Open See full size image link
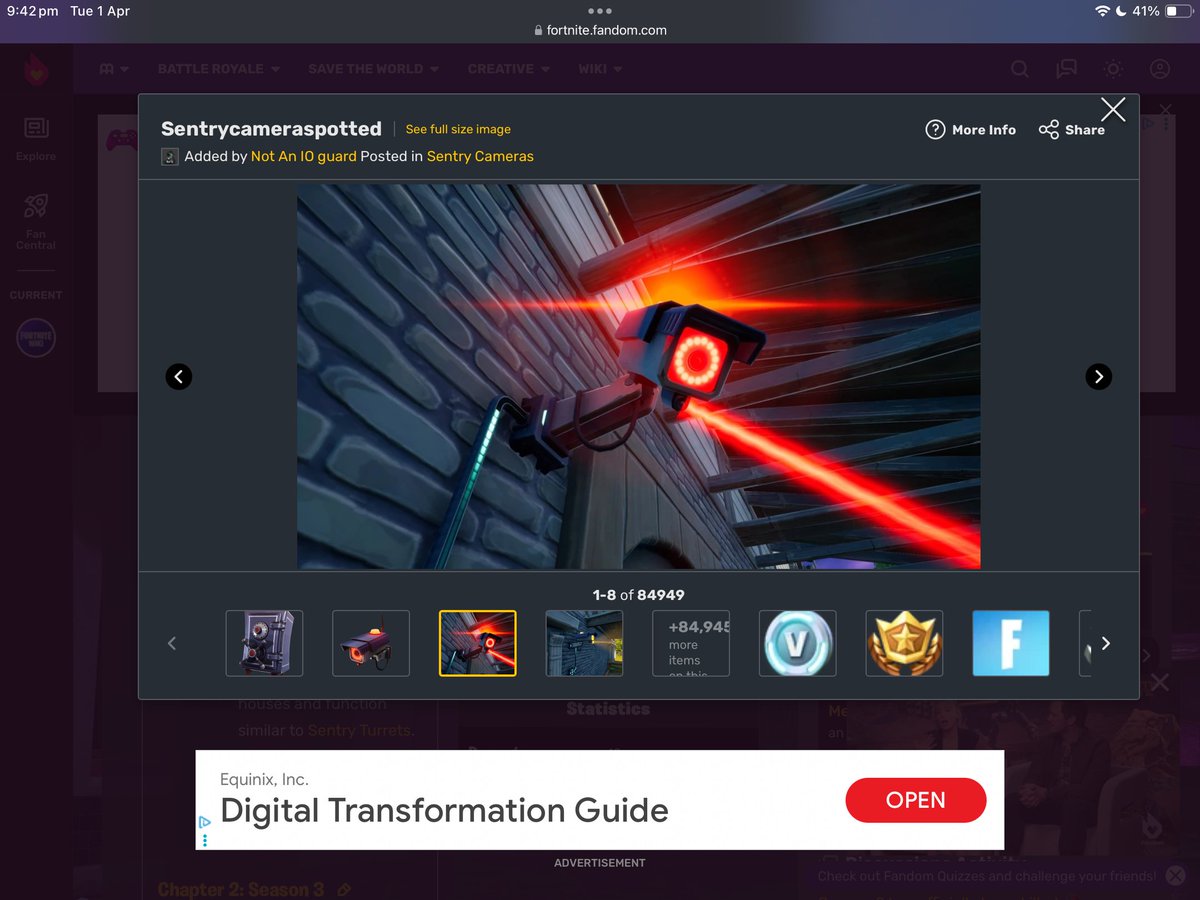The height and width of the screenshot is (900, 1200). click(458, 129)
